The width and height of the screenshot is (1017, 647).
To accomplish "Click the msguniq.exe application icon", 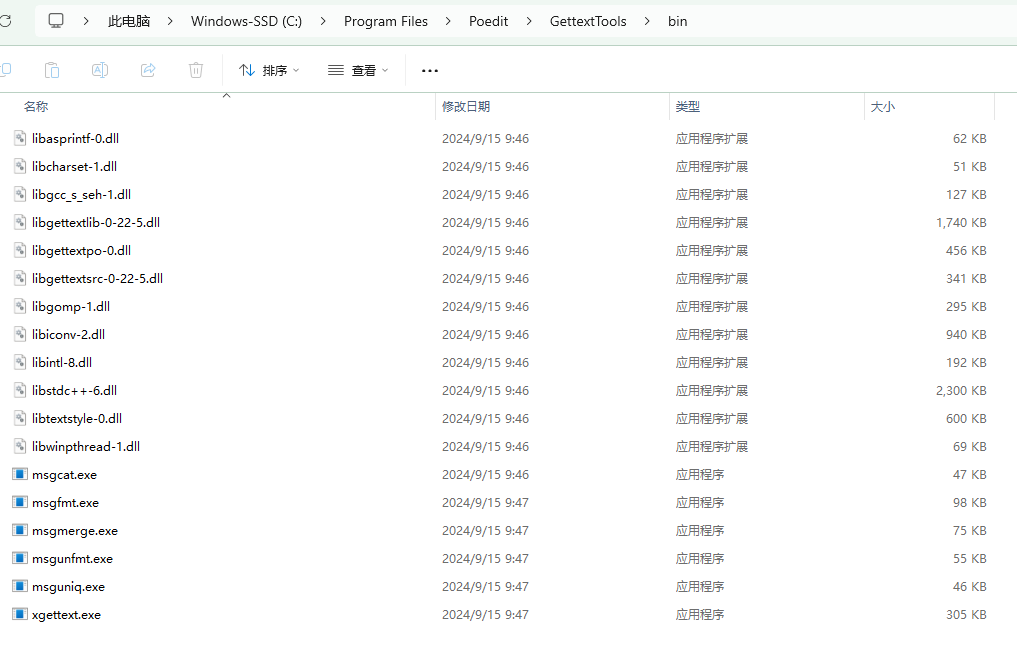I will pos(20,586).
